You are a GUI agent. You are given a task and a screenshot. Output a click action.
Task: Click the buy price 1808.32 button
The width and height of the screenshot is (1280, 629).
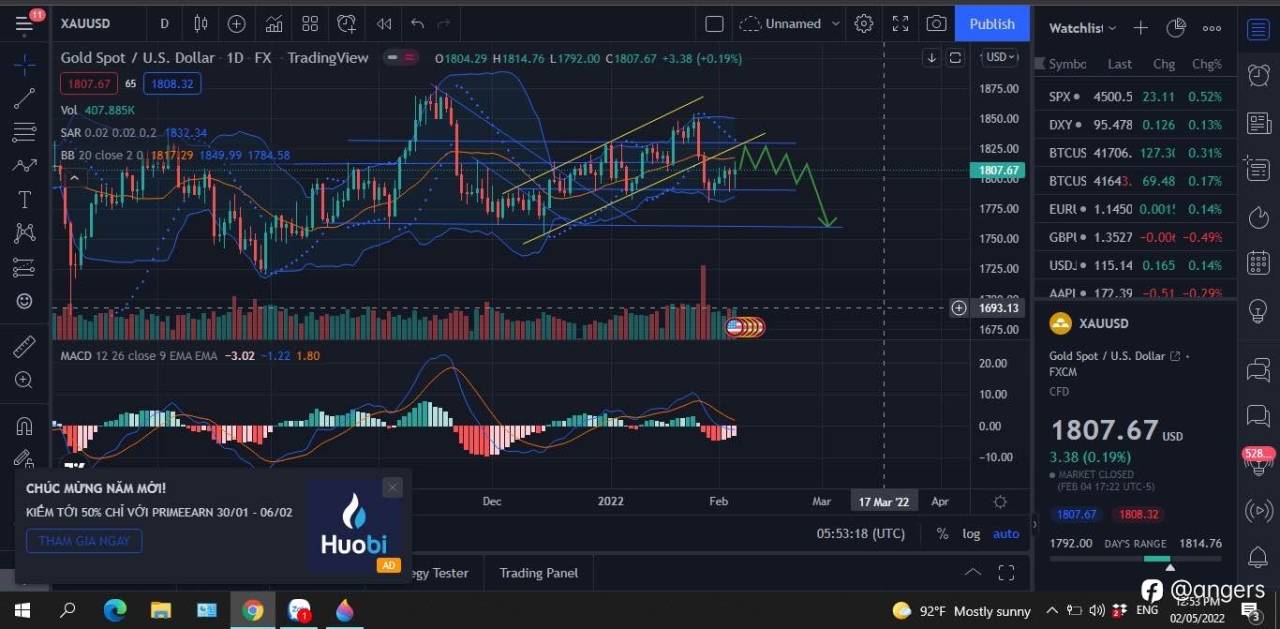[172, 84]
